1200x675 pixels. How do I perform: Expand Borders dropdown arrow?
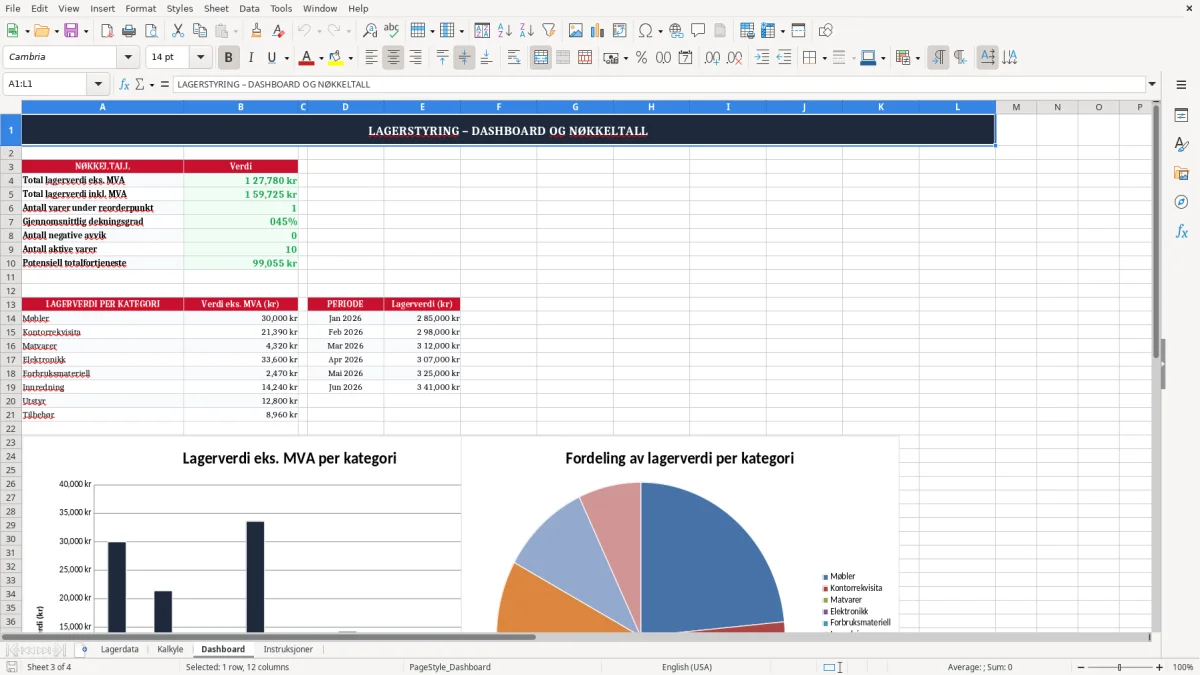pos(824,58)
